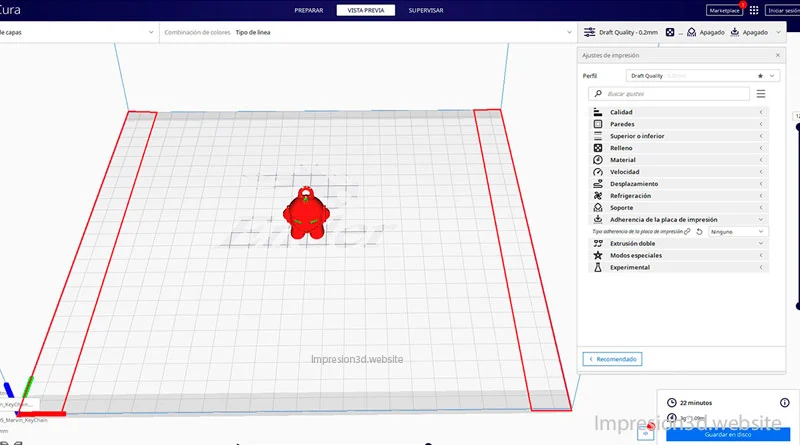Click the Refrigeración category label

tap(630, 195)
